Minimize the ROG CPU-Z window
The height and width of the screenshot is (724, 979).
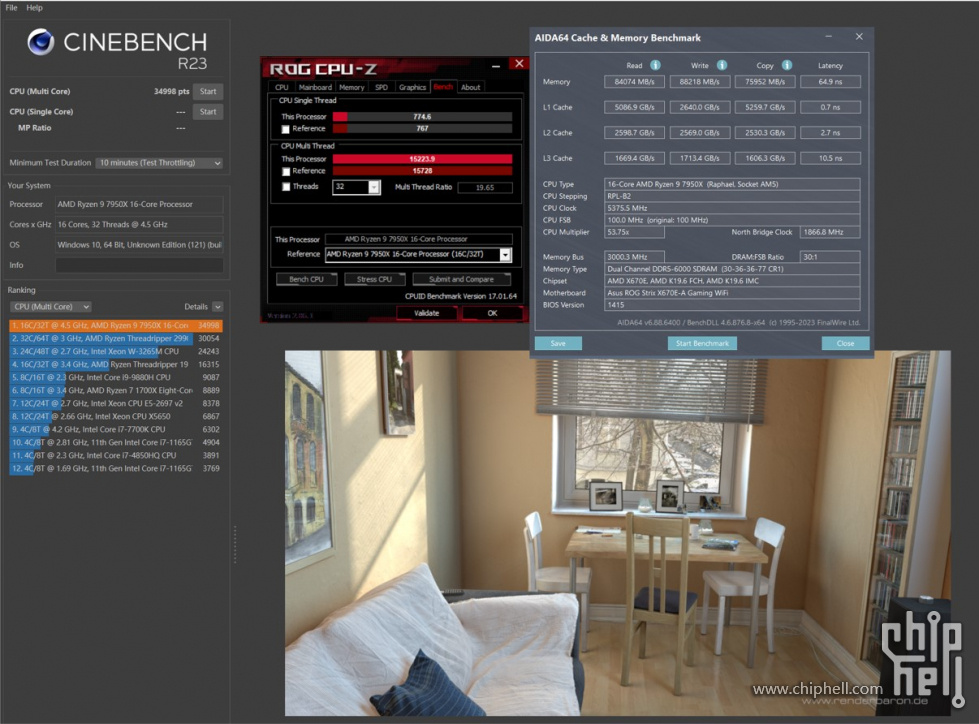496,65
